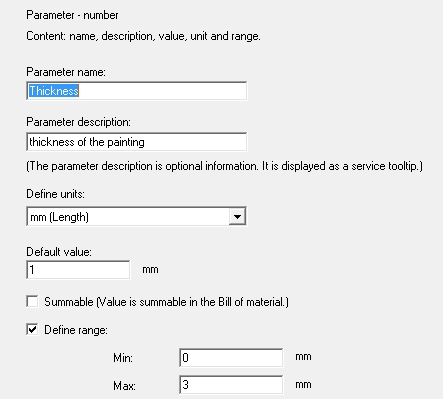Select the mm (Length) combo box
This screenshot has width=443, height=399.
click(x=137, y=217)
